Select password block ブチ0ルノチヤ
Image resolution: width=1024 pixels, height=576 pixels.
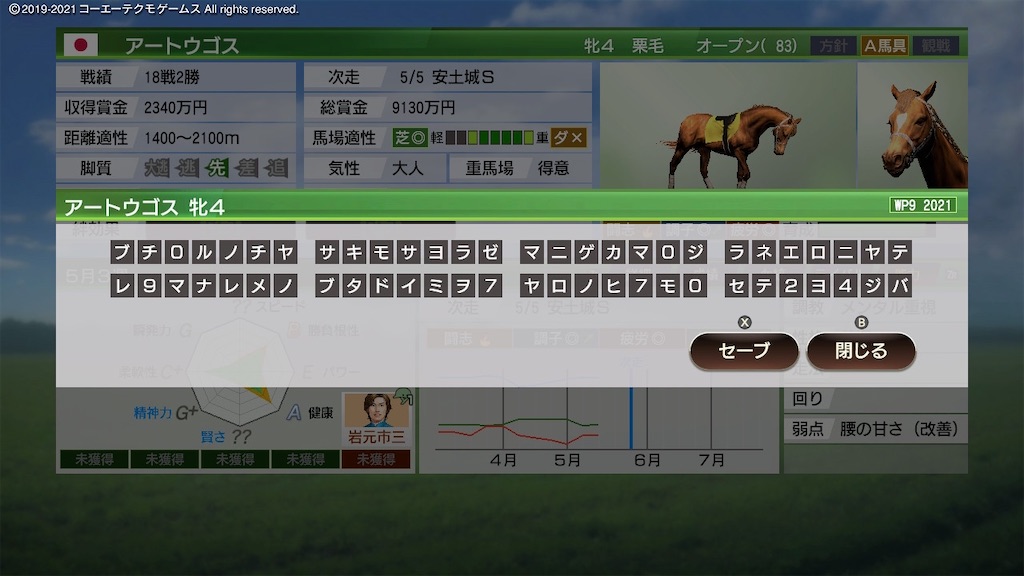click(204, 252)
